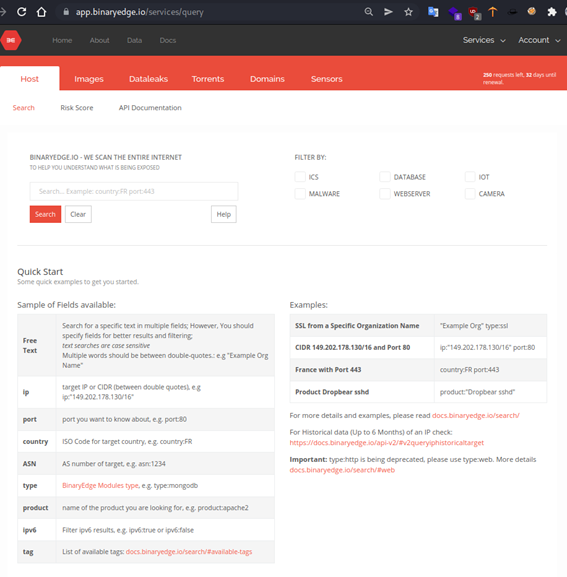
Task: Switch to the Torrents tab
Action: click(208, 79)
